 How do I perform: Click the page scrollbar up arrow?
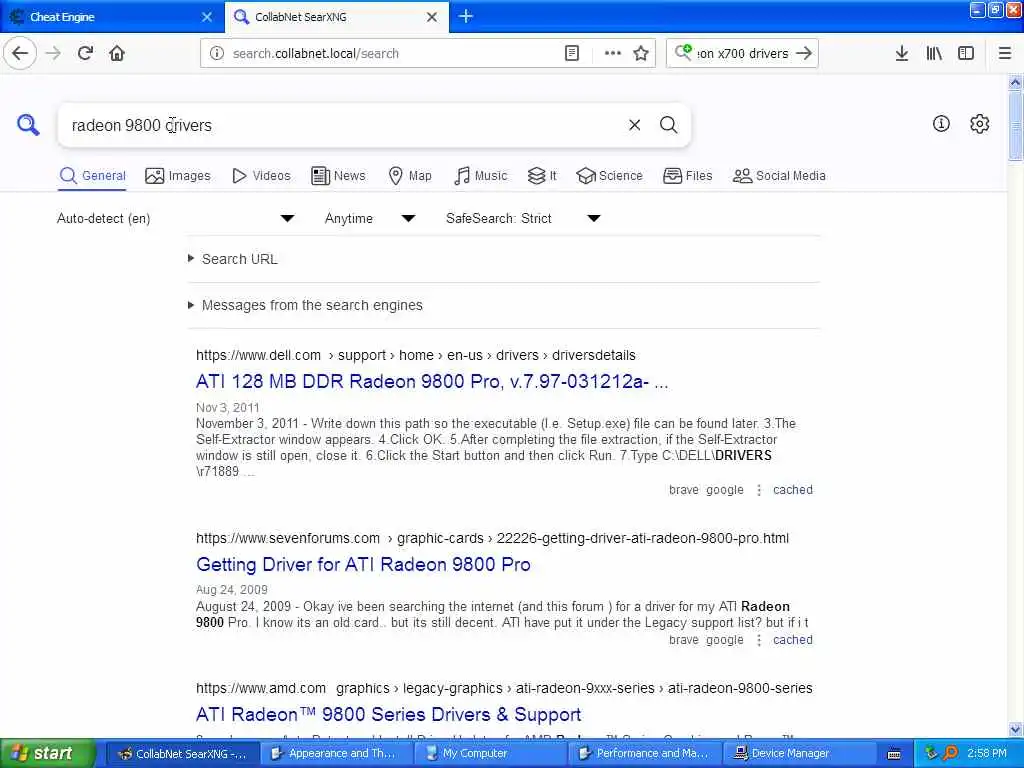(1015, 82)
